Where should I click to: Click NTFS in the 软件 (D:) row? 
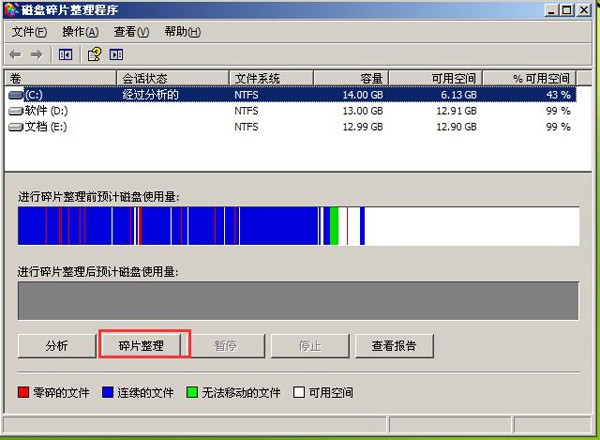(x=246, y=111)
